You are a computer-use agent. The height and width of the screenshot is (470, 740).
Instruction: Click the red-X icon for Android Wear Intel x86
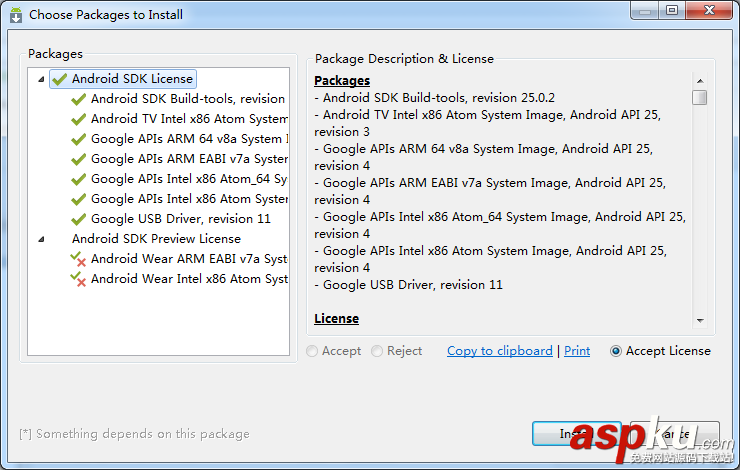click(x=79, y=279)
